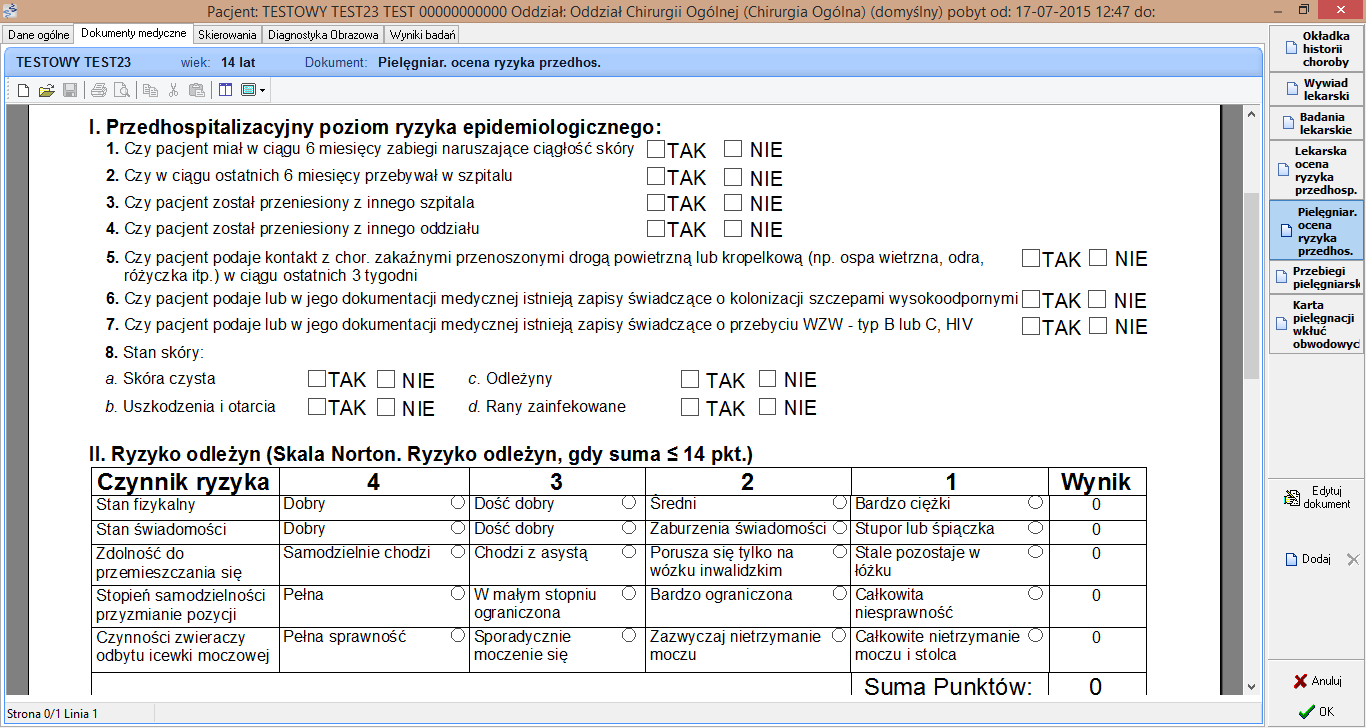Check TAK for Odleżyny
Screen dimensions: 1366x728
[x=690, y=379]
